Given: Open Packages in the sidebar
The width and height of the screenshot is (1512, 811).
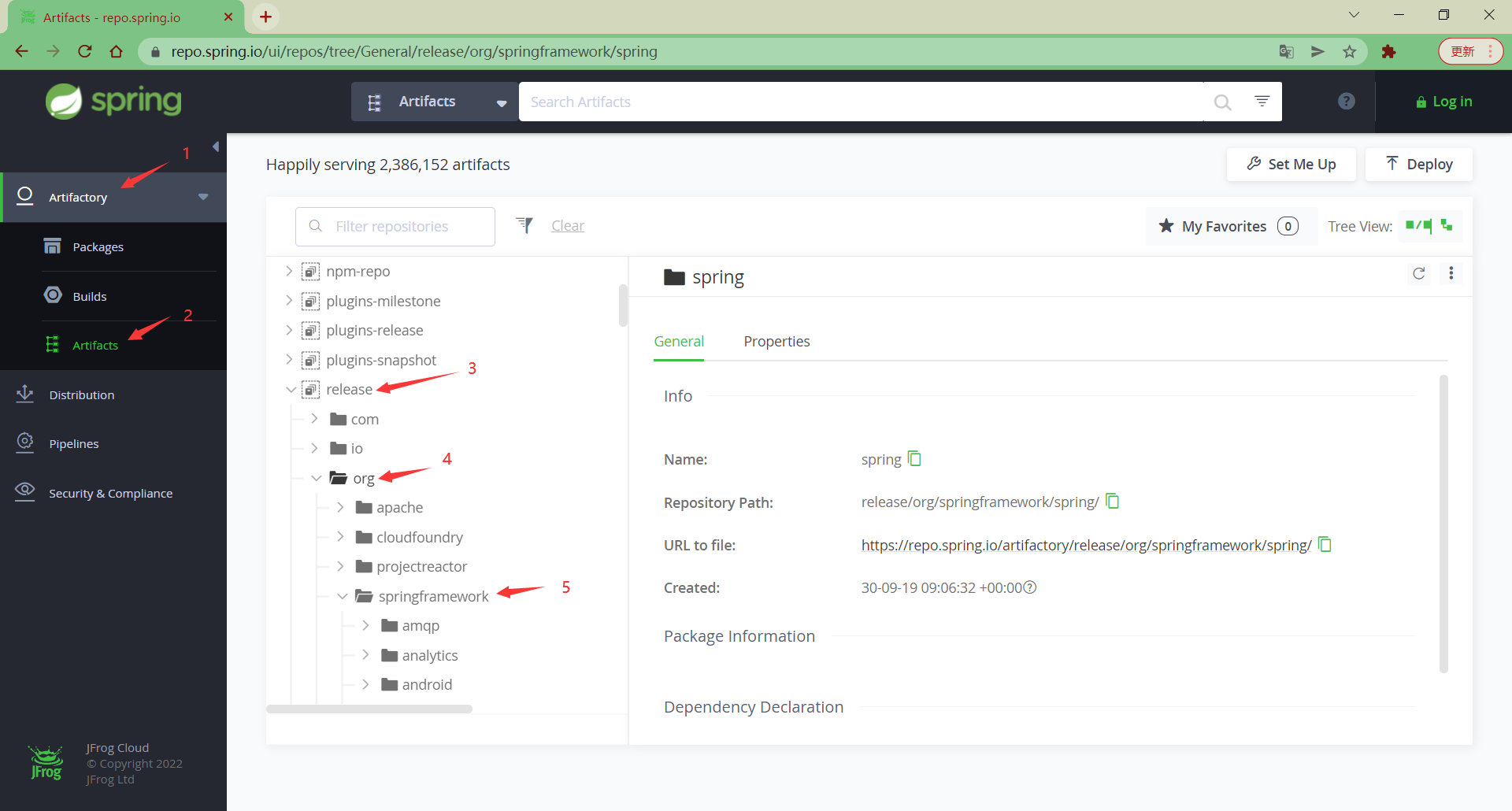Looking at the screenshot, I should click(98, 246).
